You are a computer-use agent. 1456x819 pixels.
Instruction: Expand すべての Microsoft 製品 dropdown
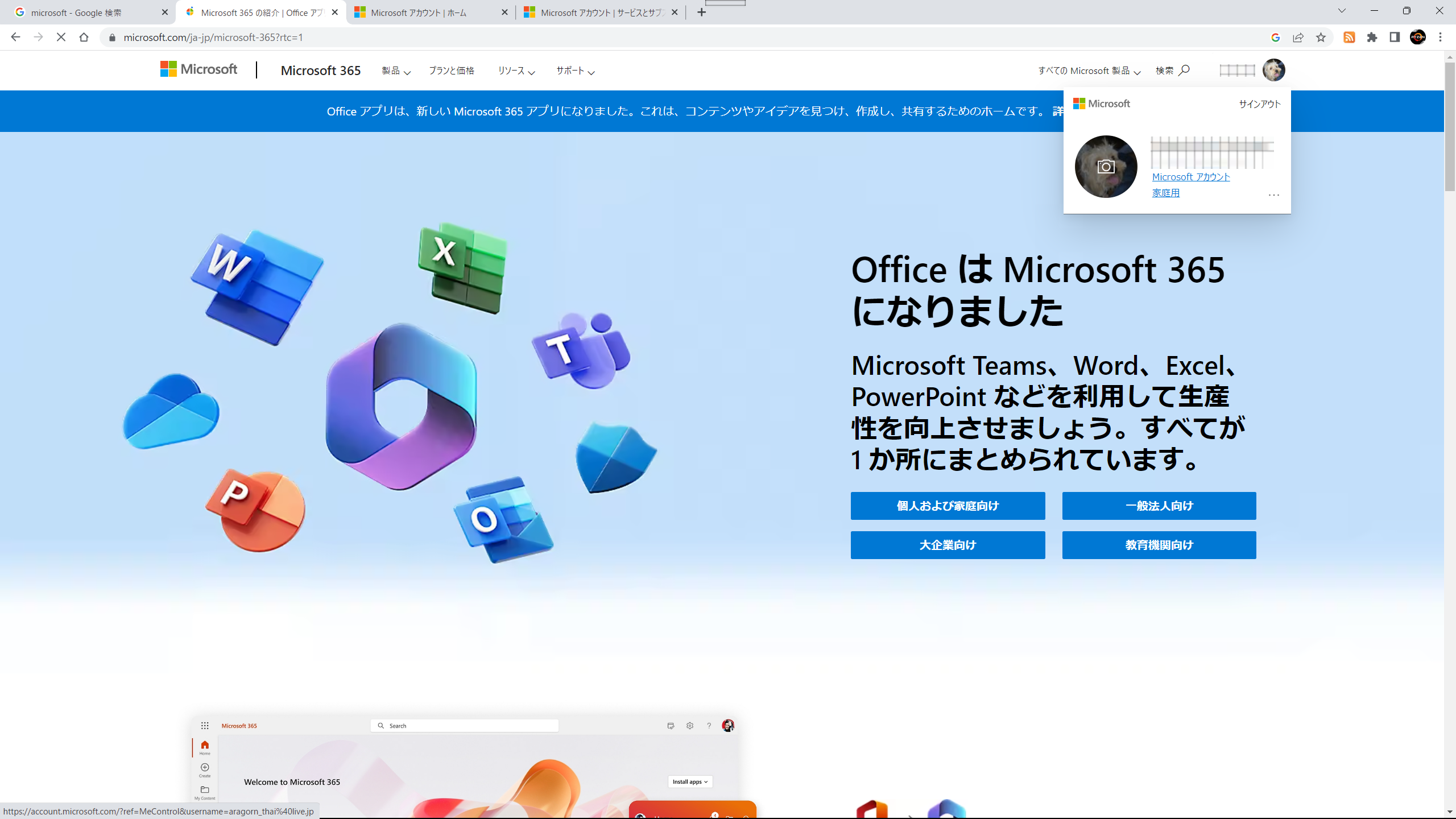1089,71
